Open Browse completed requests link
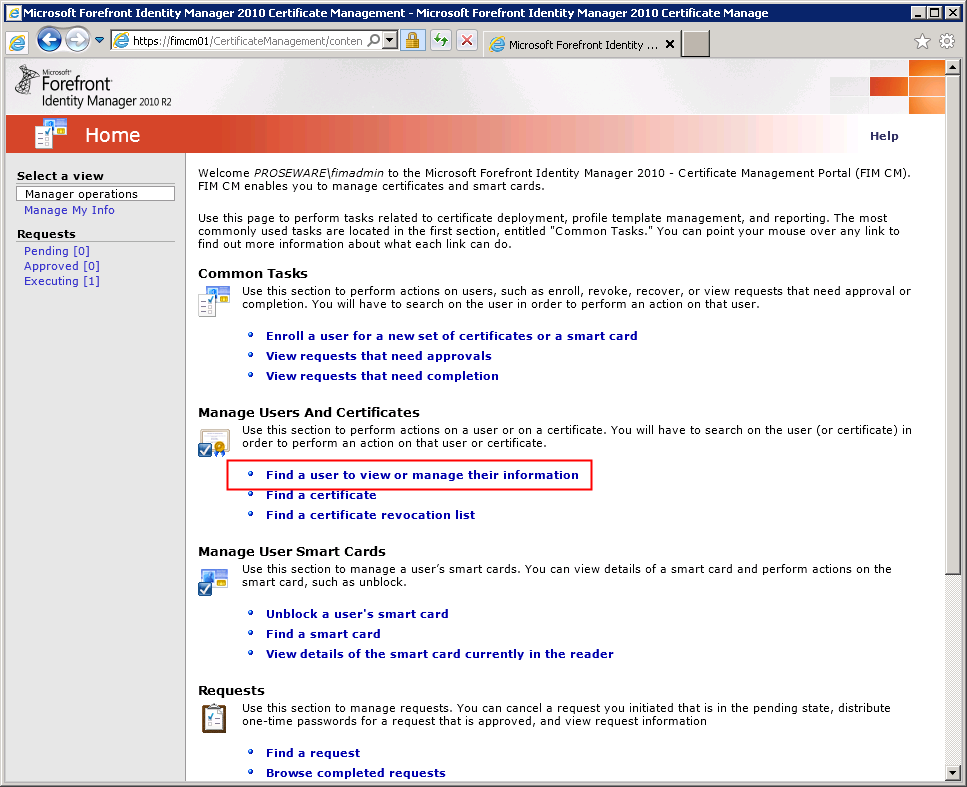Screen dimensions: 967x787 point(356,773)
